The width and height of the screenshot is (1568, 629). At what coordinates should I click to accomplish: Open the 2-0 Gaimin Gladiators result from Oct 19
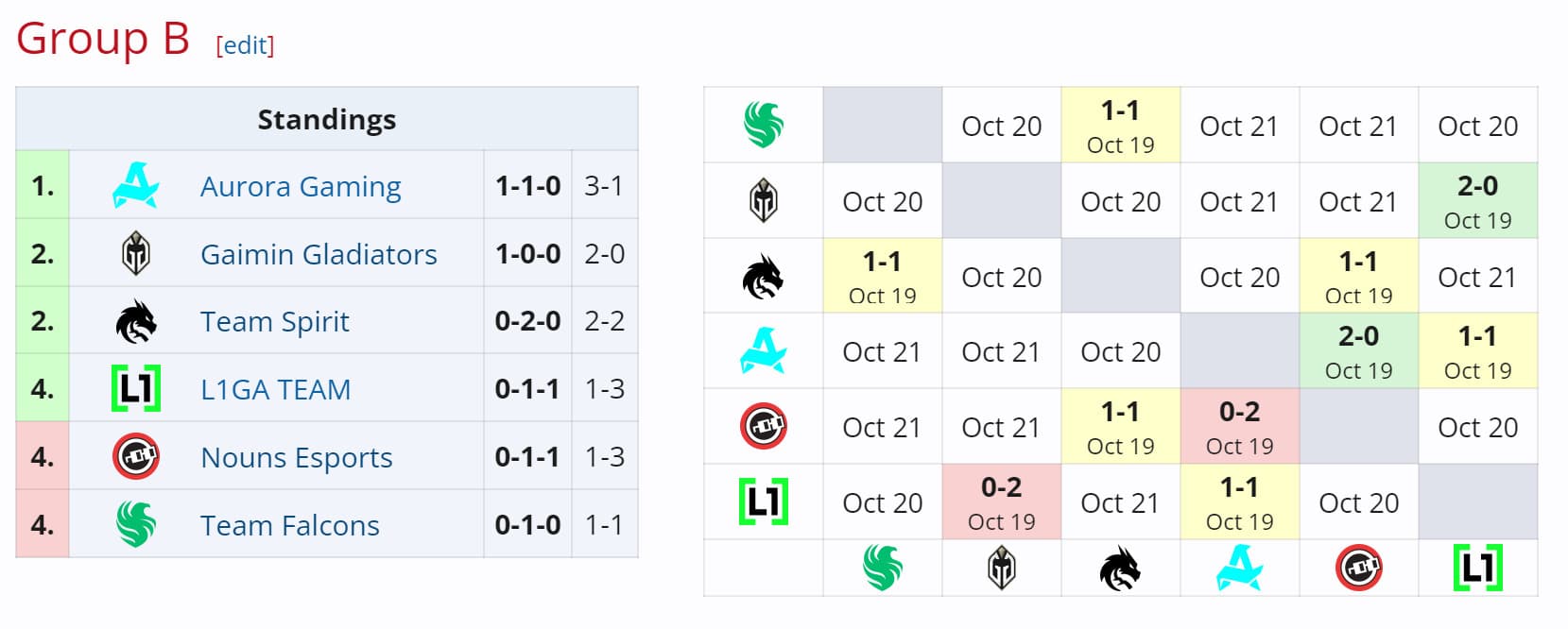pyautogui.click(x=1477, y=199)
